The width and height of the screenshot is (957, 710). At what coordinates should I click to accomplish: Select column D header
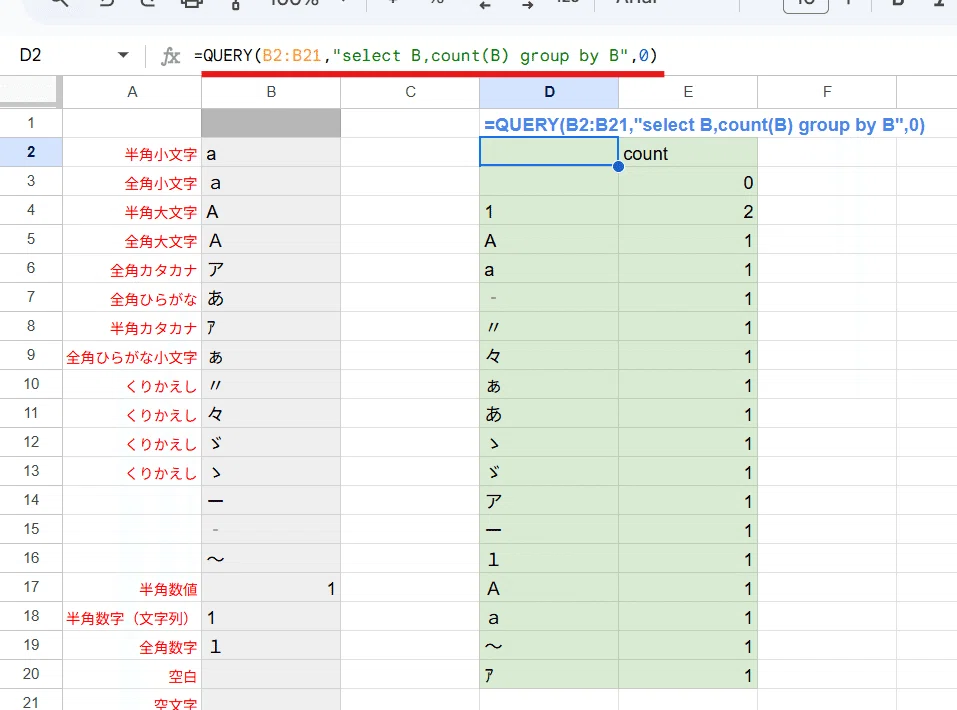pos(549,92)
